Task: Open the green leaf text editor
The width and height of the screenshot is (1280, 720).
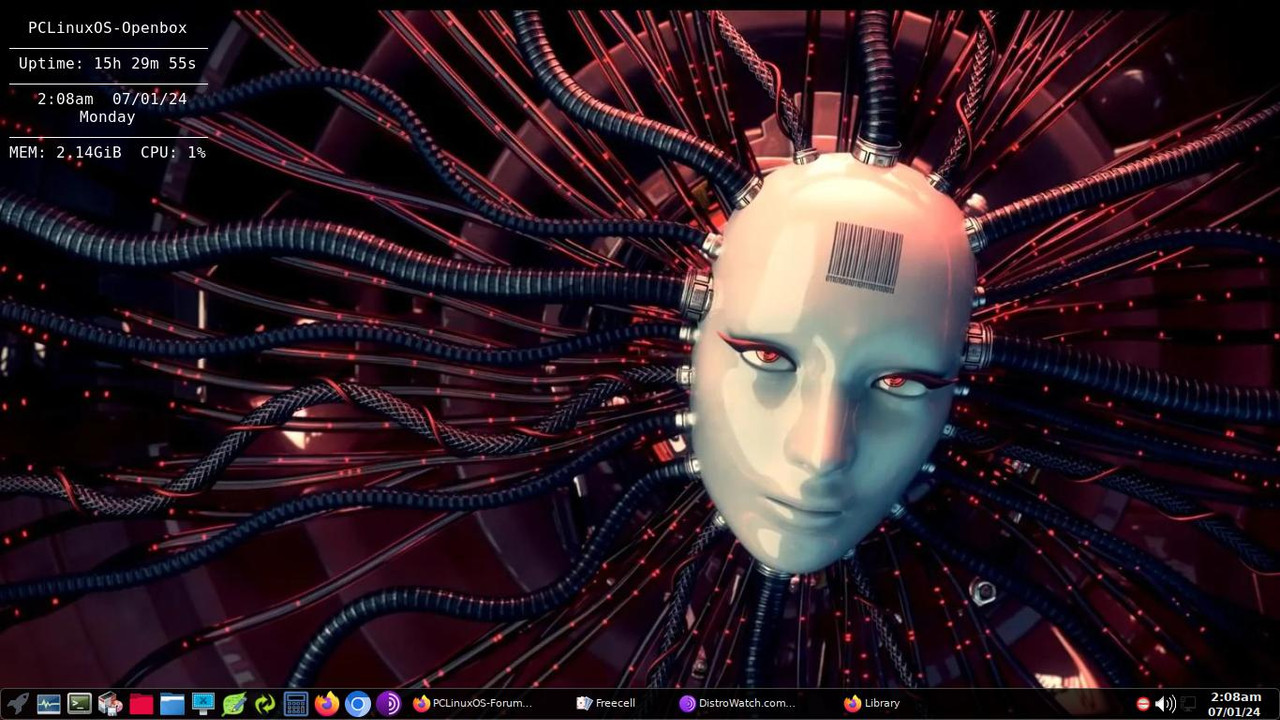Action: point(234,704)
